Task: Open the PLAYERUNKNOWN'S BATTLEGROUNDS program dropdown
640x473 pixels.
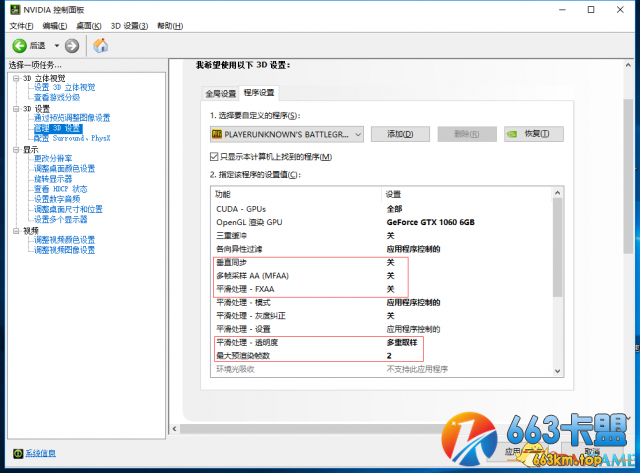Action: [x=287, y=134]
